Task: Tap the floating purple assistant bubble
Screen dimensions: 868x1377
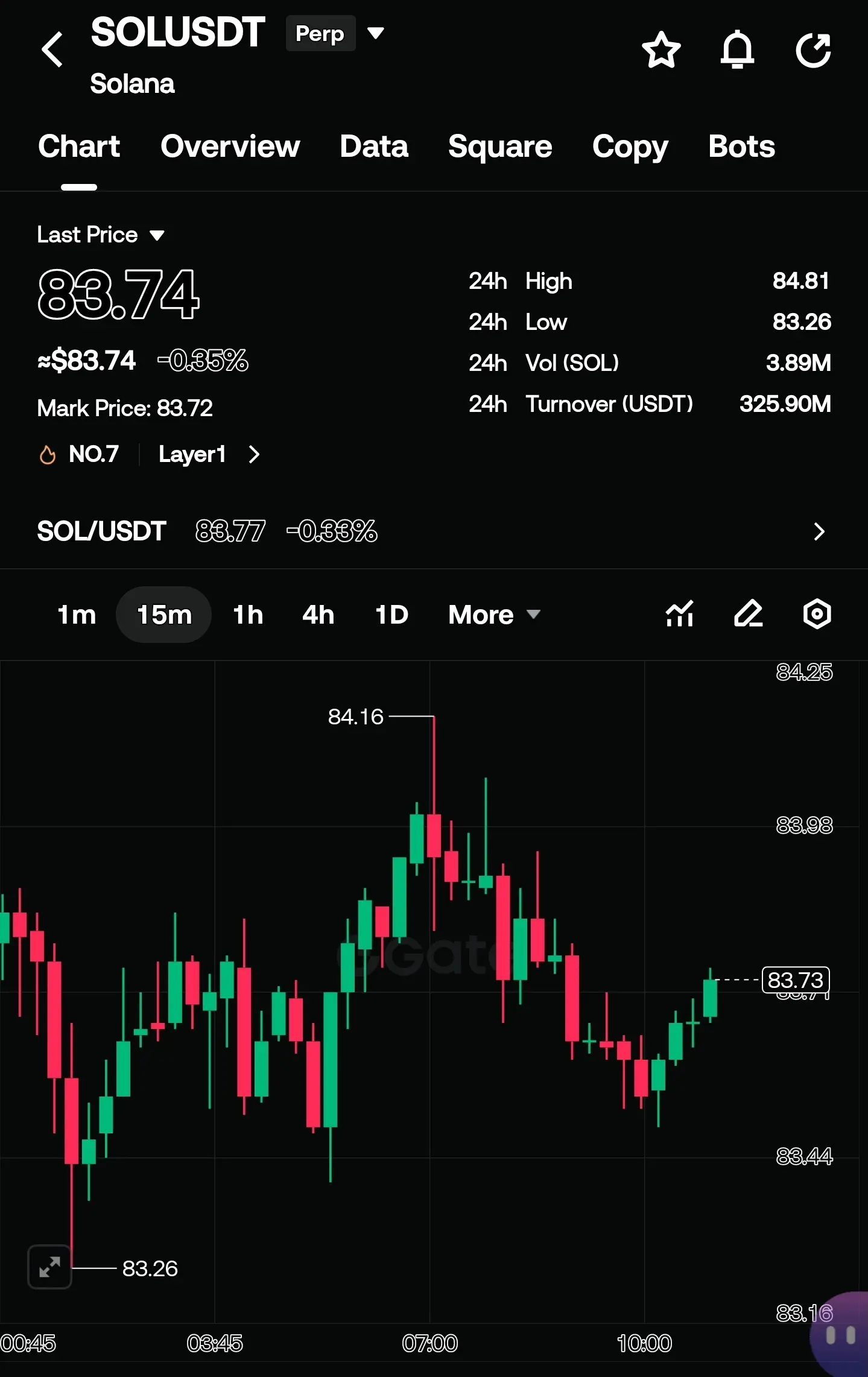Action: 840,1334
